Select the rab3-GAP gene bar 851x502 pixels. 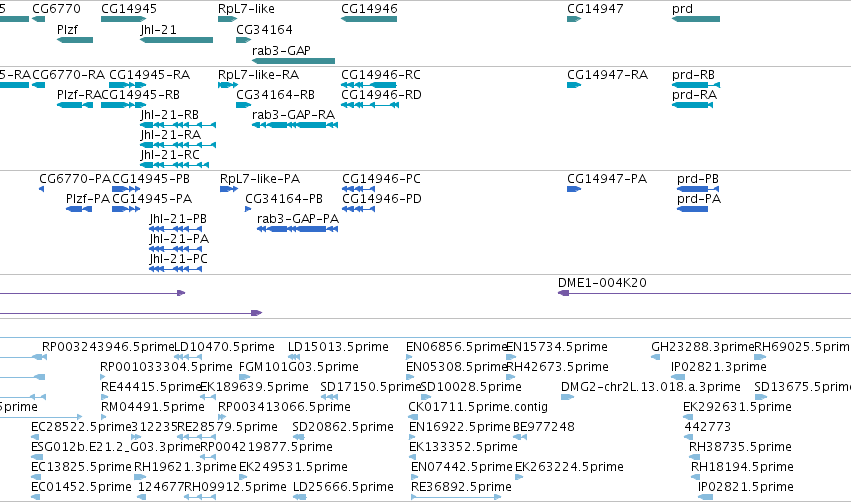click(294, 61)
